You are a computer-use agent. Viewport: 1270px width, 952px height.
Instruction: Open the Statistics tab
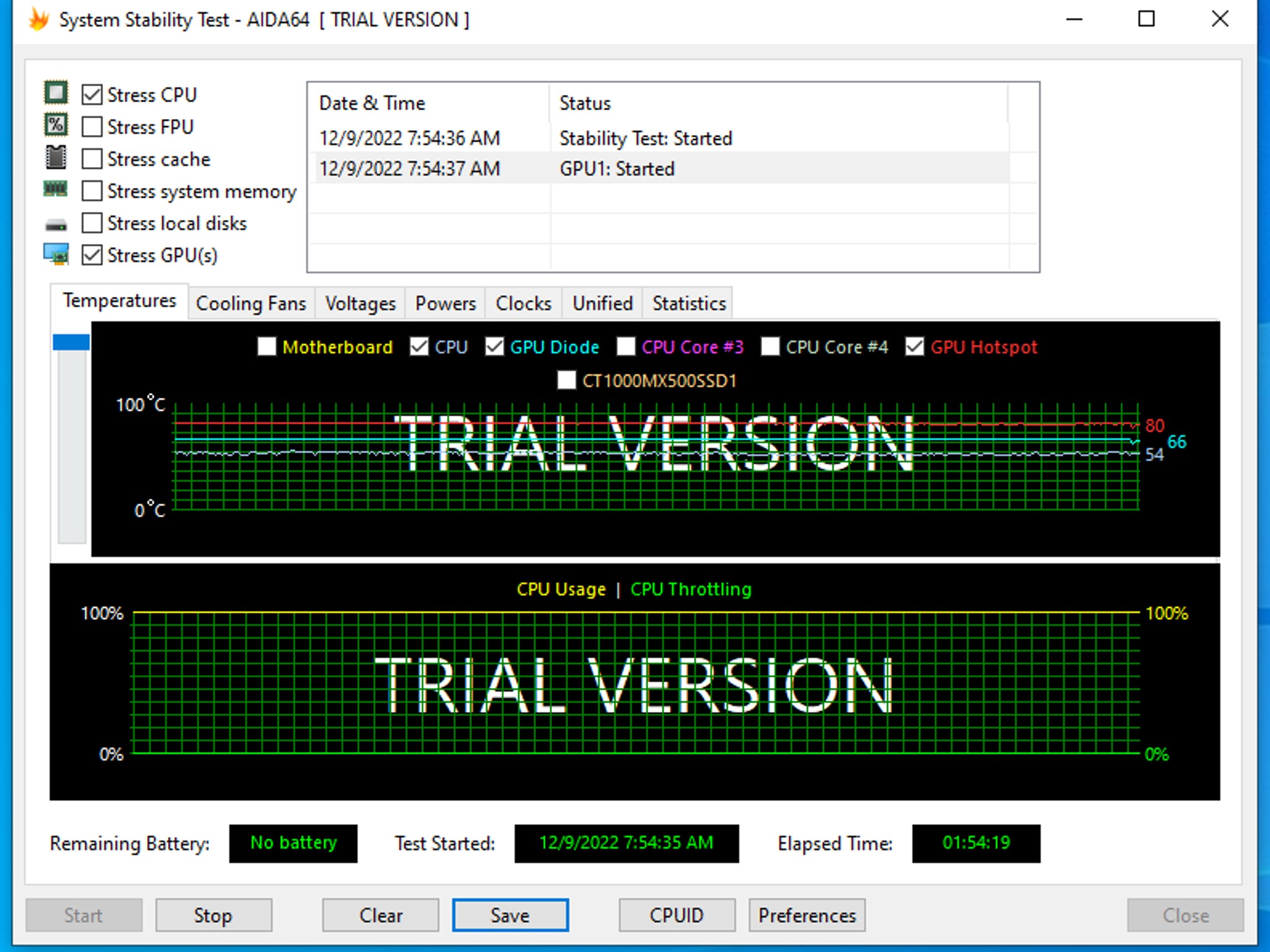(688, 303)
